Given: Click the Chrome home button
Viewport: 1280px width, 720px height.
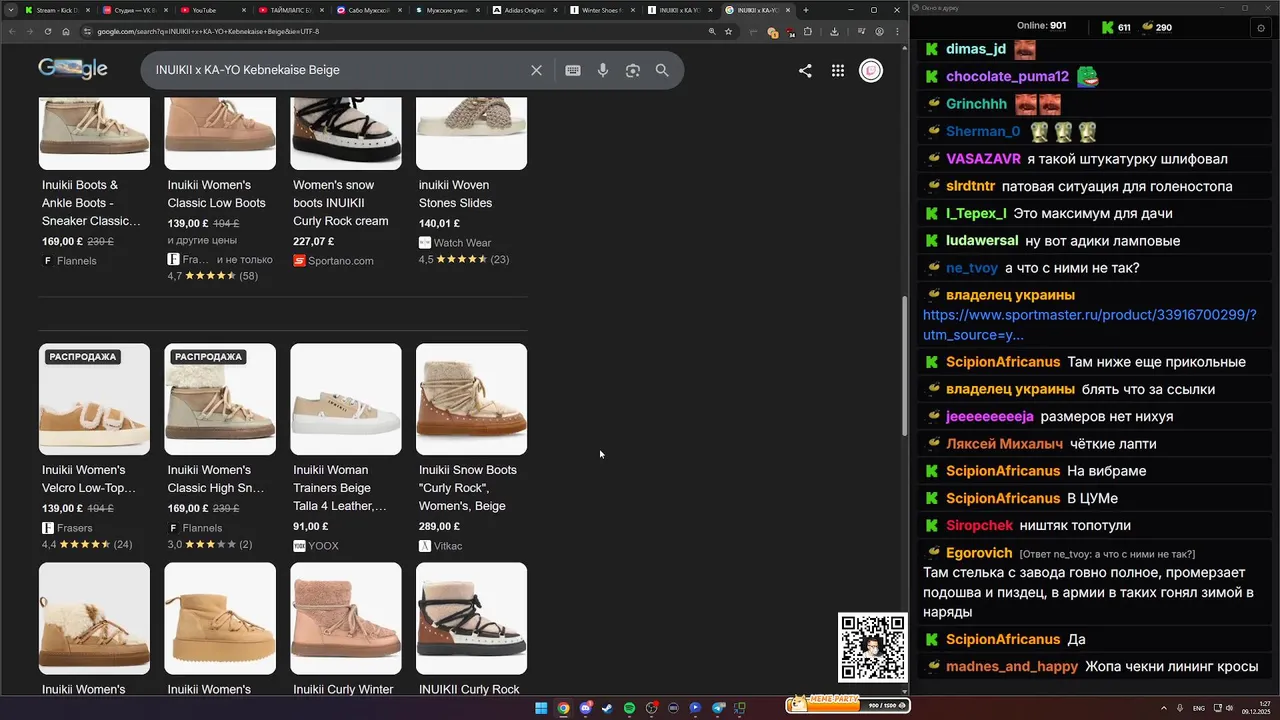Looking at the screenshot, I should click(65, 31).
